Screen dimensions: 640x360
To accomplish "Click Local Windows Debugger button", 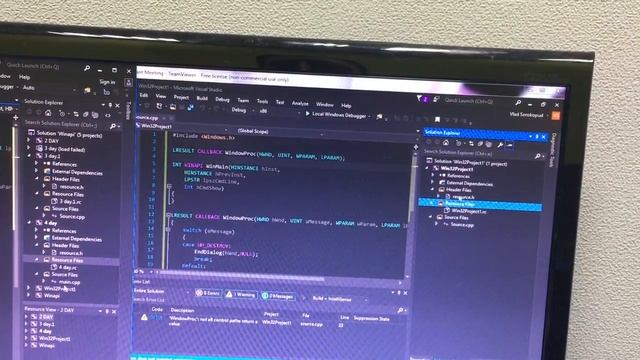I will tap(336, 115).
